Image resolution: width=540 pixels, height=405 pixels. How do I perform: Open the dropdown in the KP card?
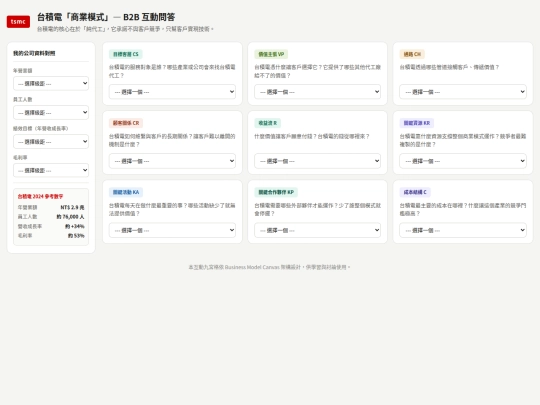click(x=318, y=230)
